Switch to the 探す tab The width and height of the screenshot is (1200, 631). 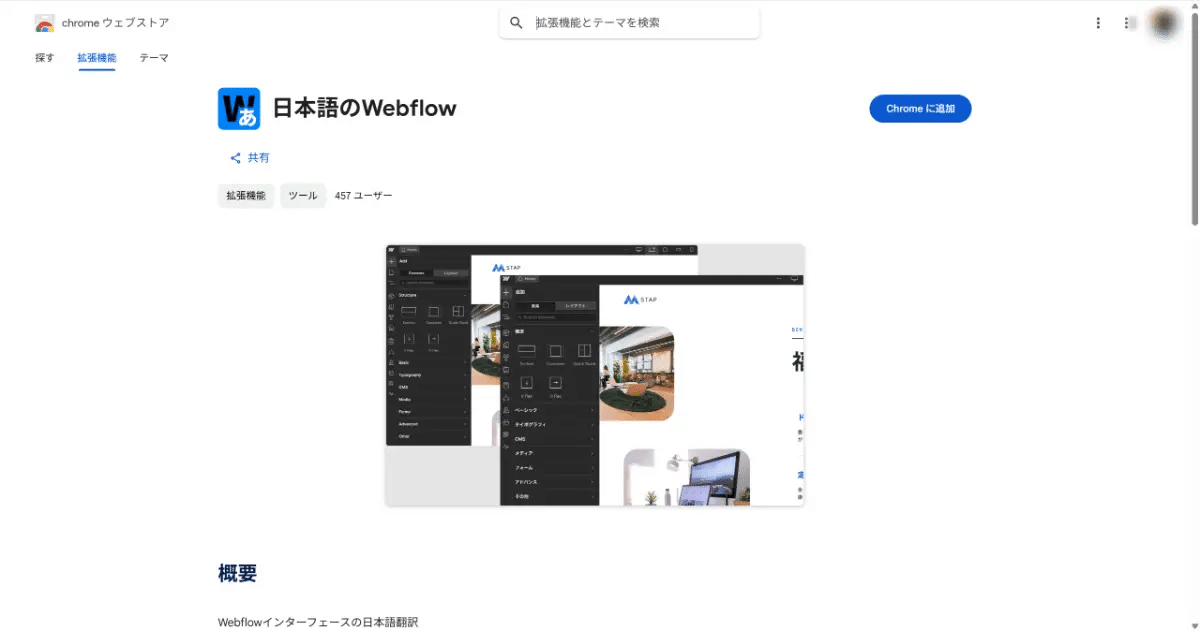click(44, 58)
